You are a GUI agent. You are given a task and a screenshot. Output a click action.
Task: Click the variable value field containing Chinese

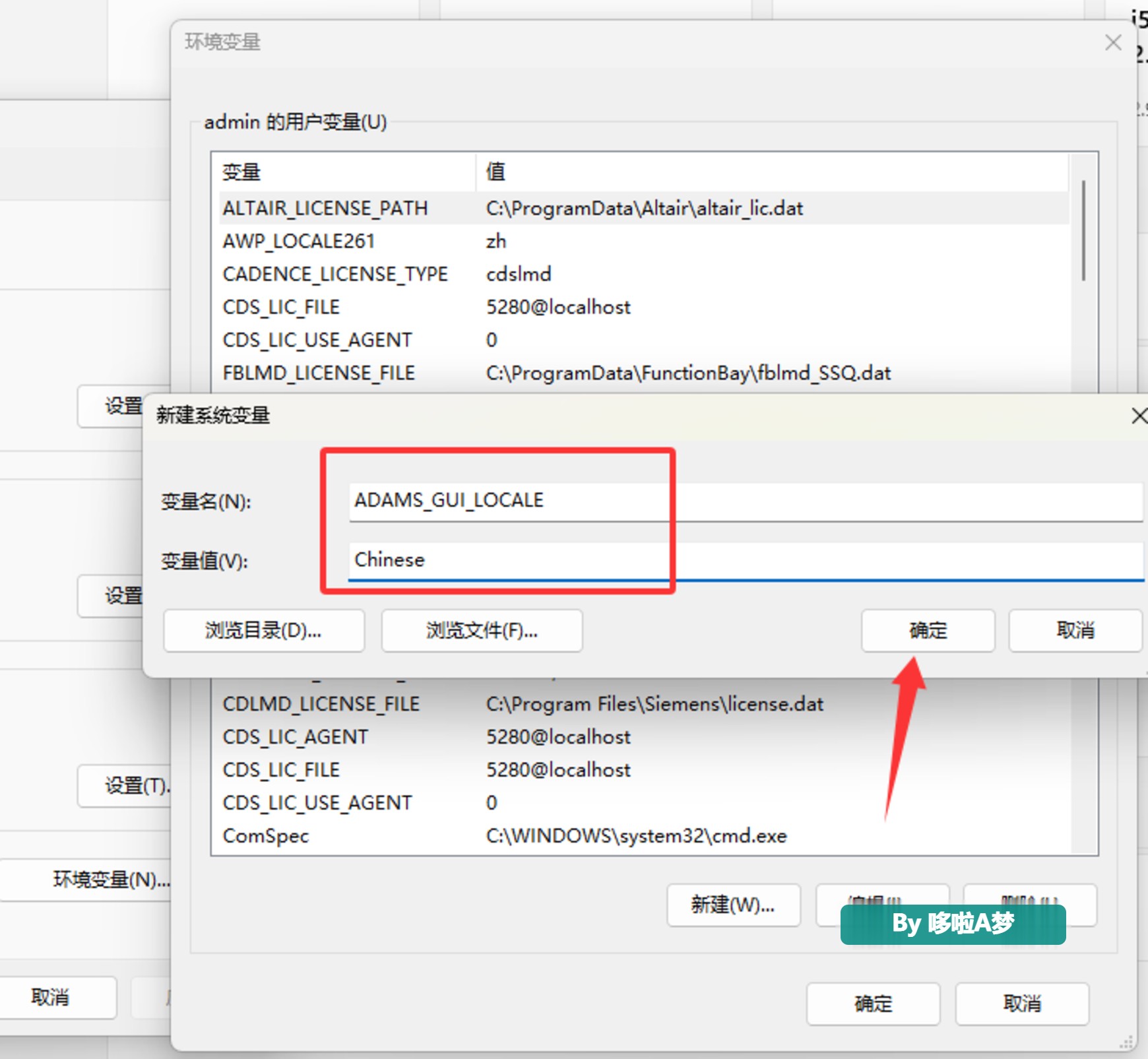click(x=746, y=561)
